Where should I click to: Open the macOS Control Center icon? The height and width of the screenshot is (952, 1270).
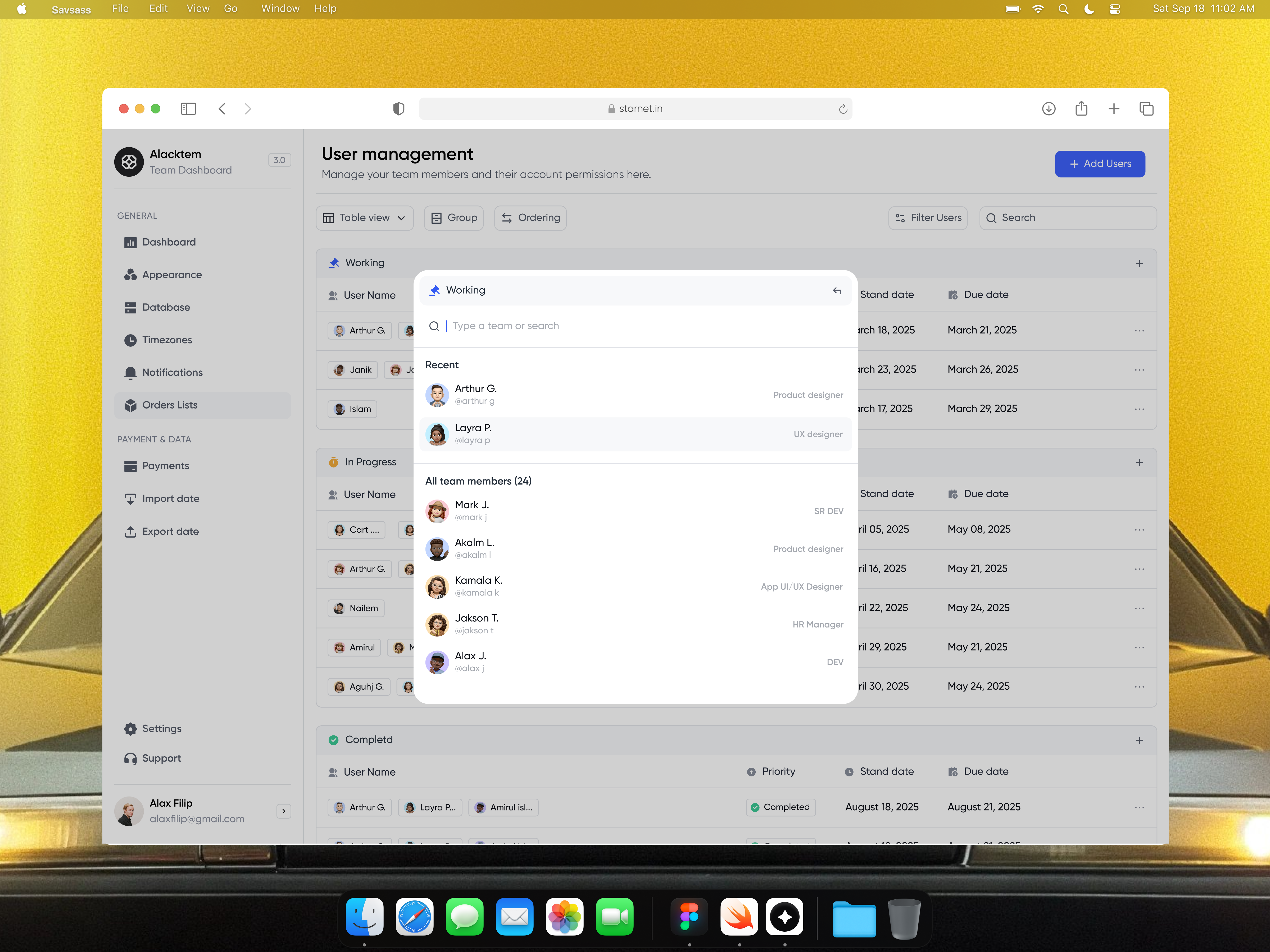pyautogui.click(x=1114, y=9)
